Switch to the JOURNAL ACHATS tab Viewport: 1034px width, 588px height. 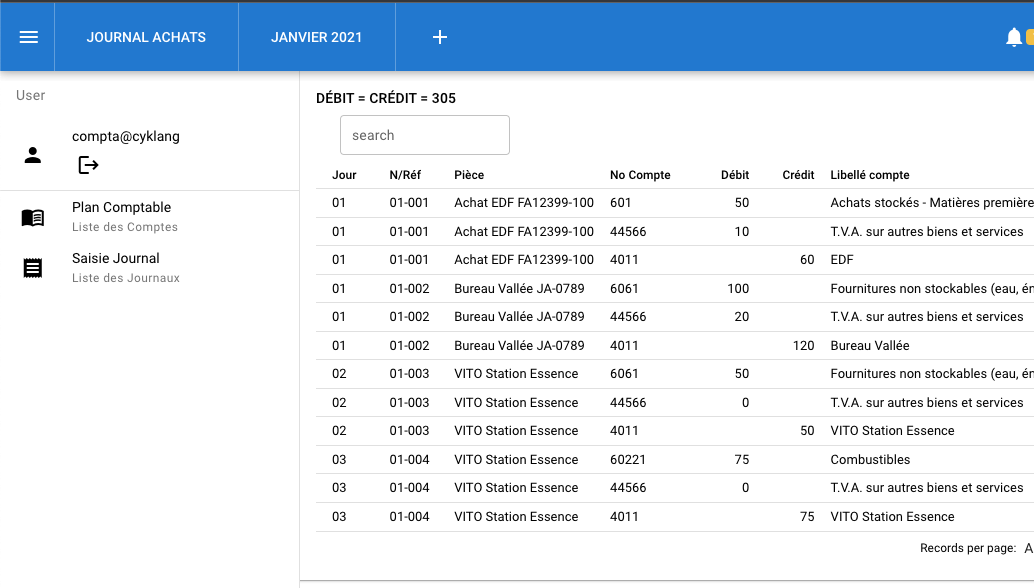tap(146, 37)
